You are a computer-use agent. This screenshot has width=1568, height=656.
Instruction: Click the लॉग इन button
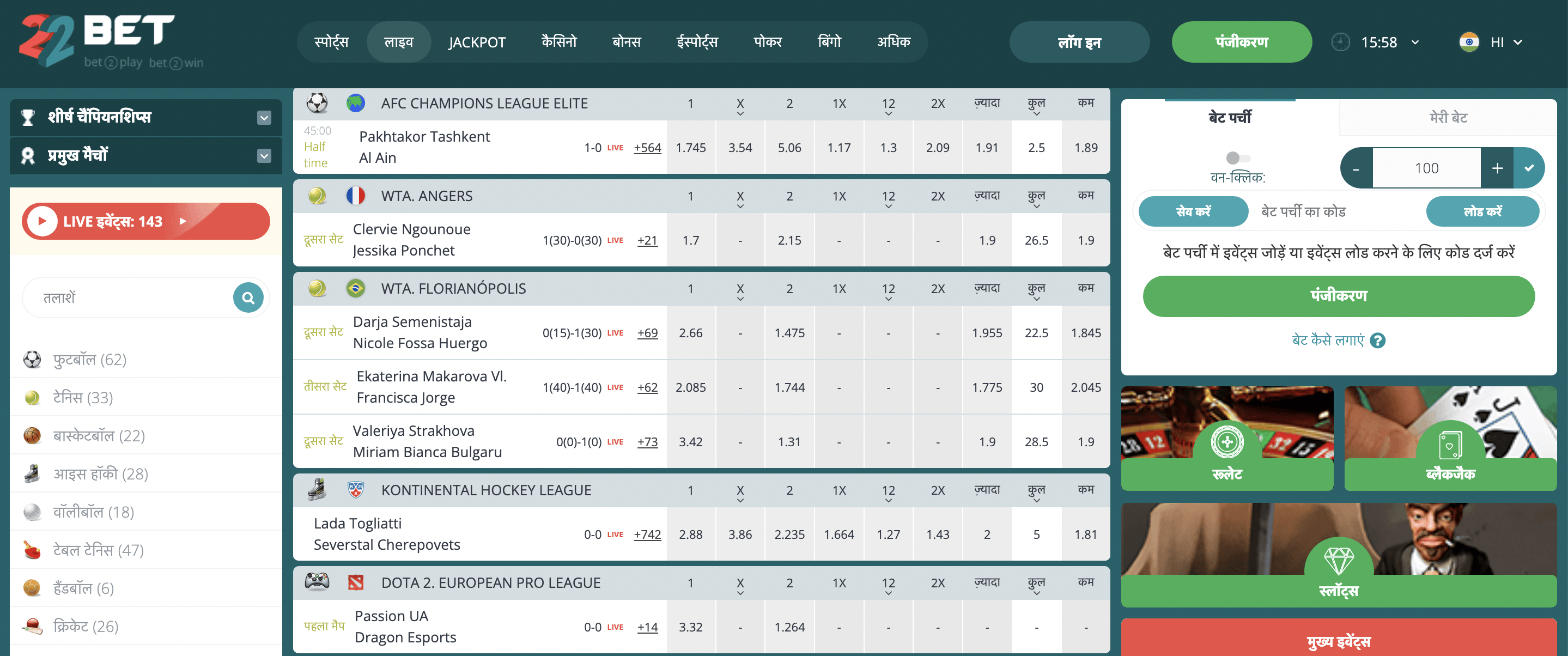1079,42
